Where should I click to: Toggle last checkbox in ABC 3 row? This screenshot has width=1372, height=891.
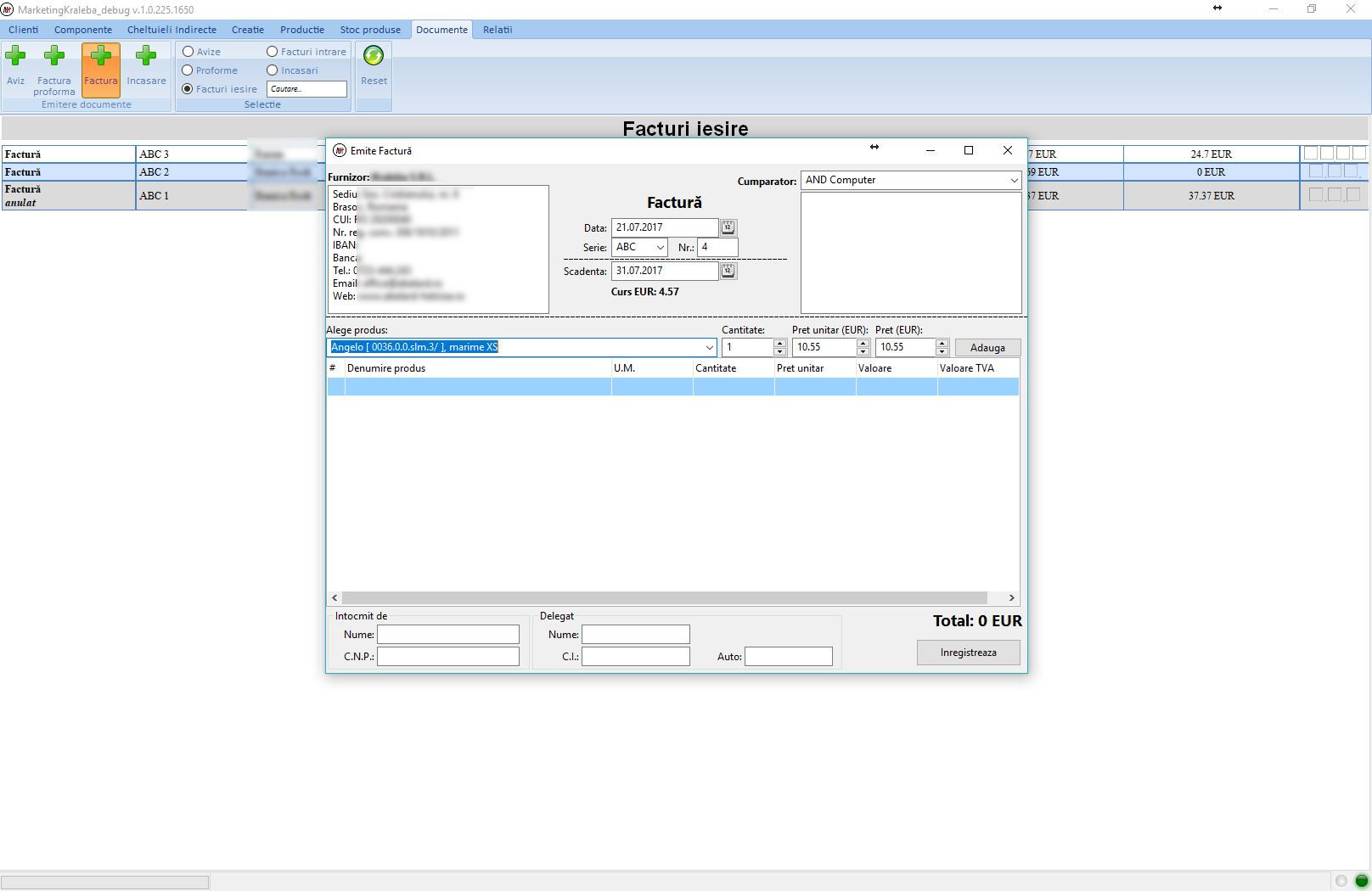(x=1359, y=154)
